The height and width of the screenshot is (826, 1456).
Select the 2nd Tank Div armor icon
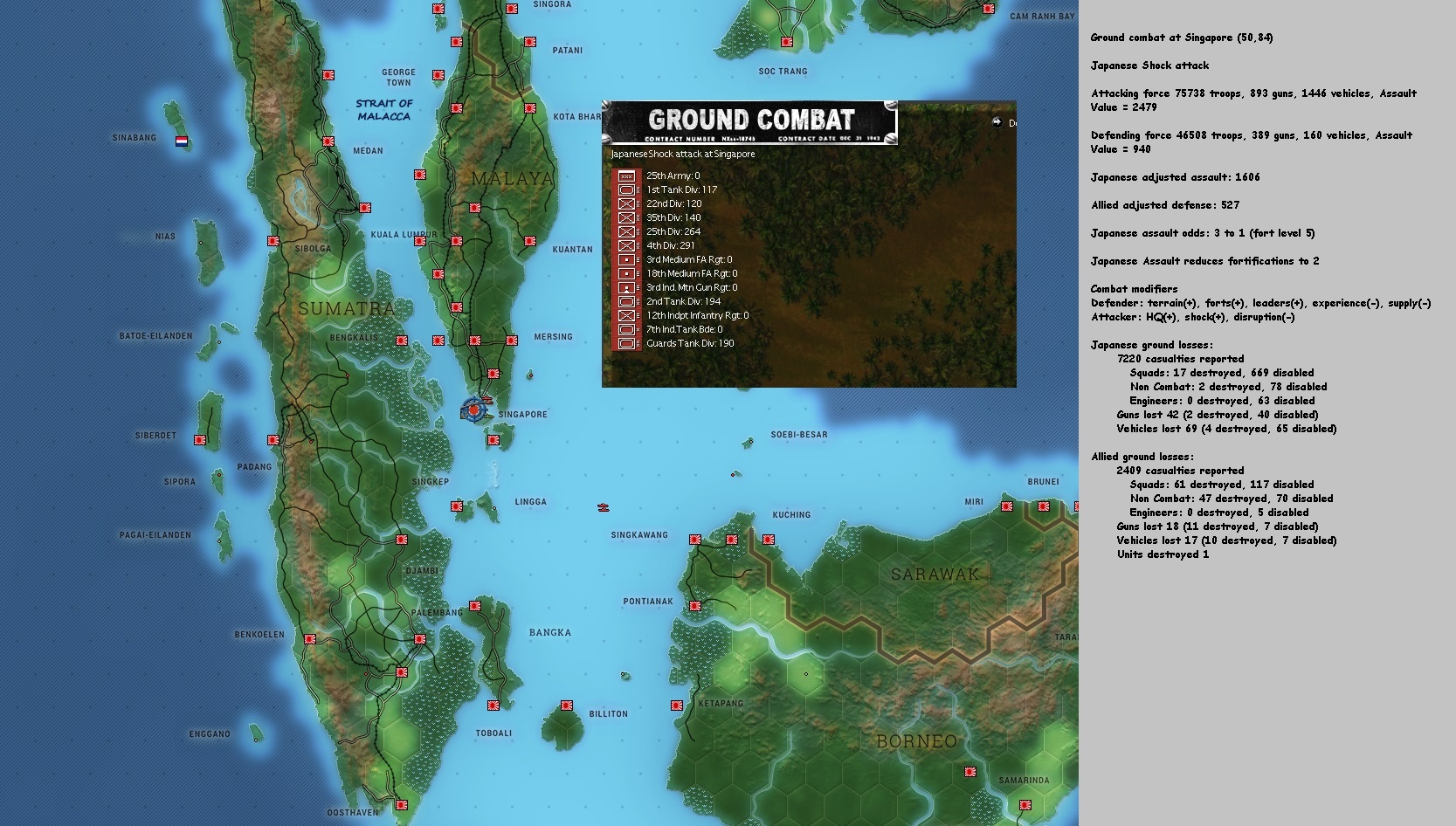(x=625, y=301)
